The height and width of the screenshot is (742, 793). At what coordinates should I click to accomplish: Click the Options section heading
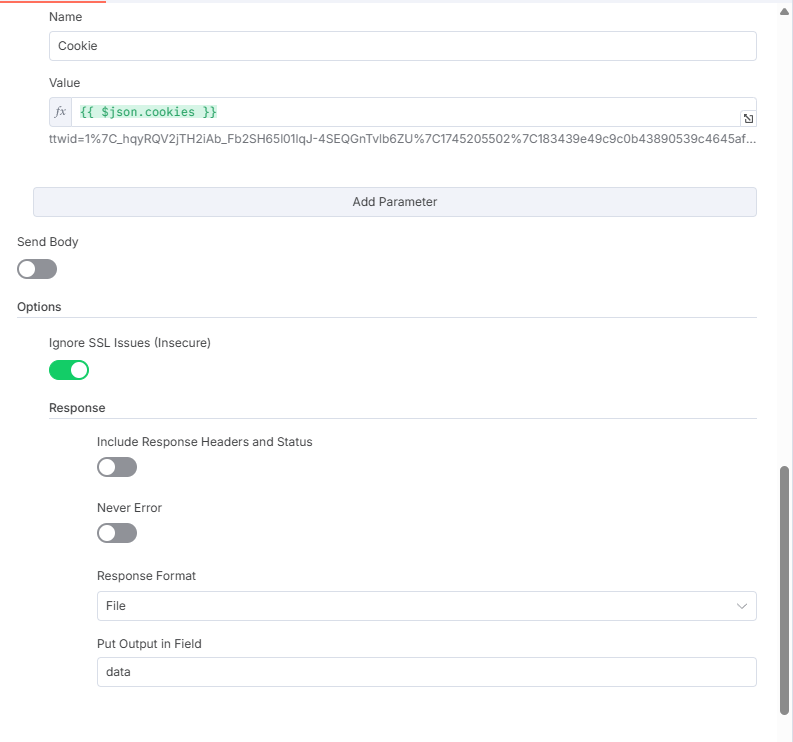pos(39,307)
